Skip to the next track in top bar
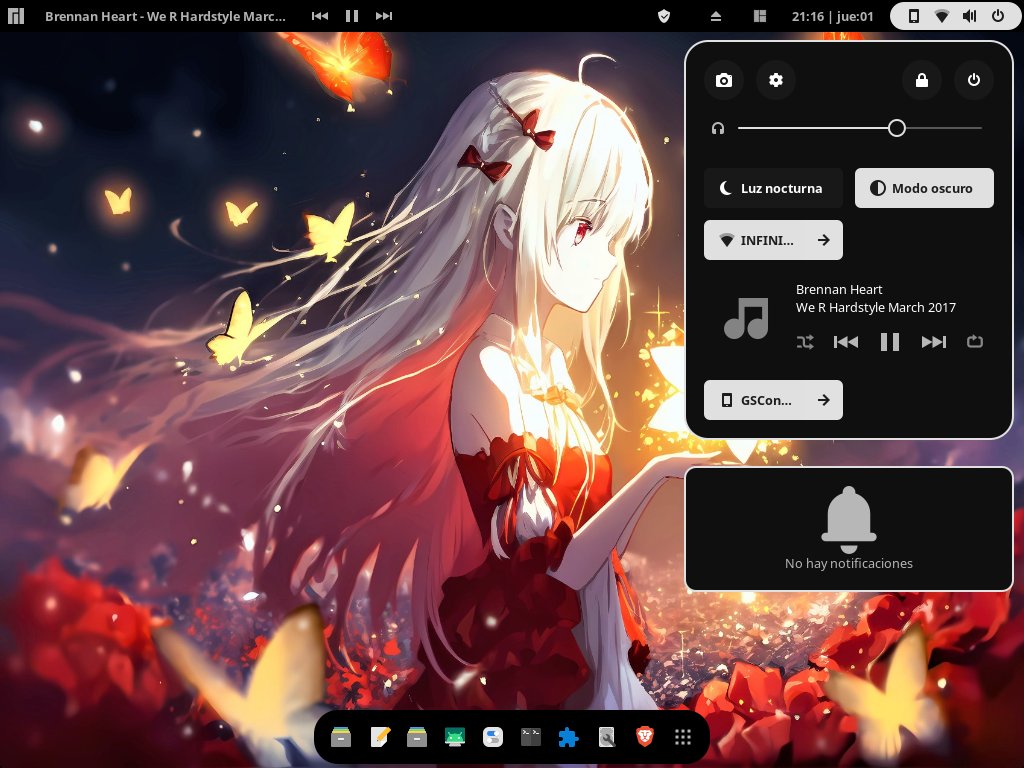Viewport: 1024px width, 768px height. click(x=382, y=16)
